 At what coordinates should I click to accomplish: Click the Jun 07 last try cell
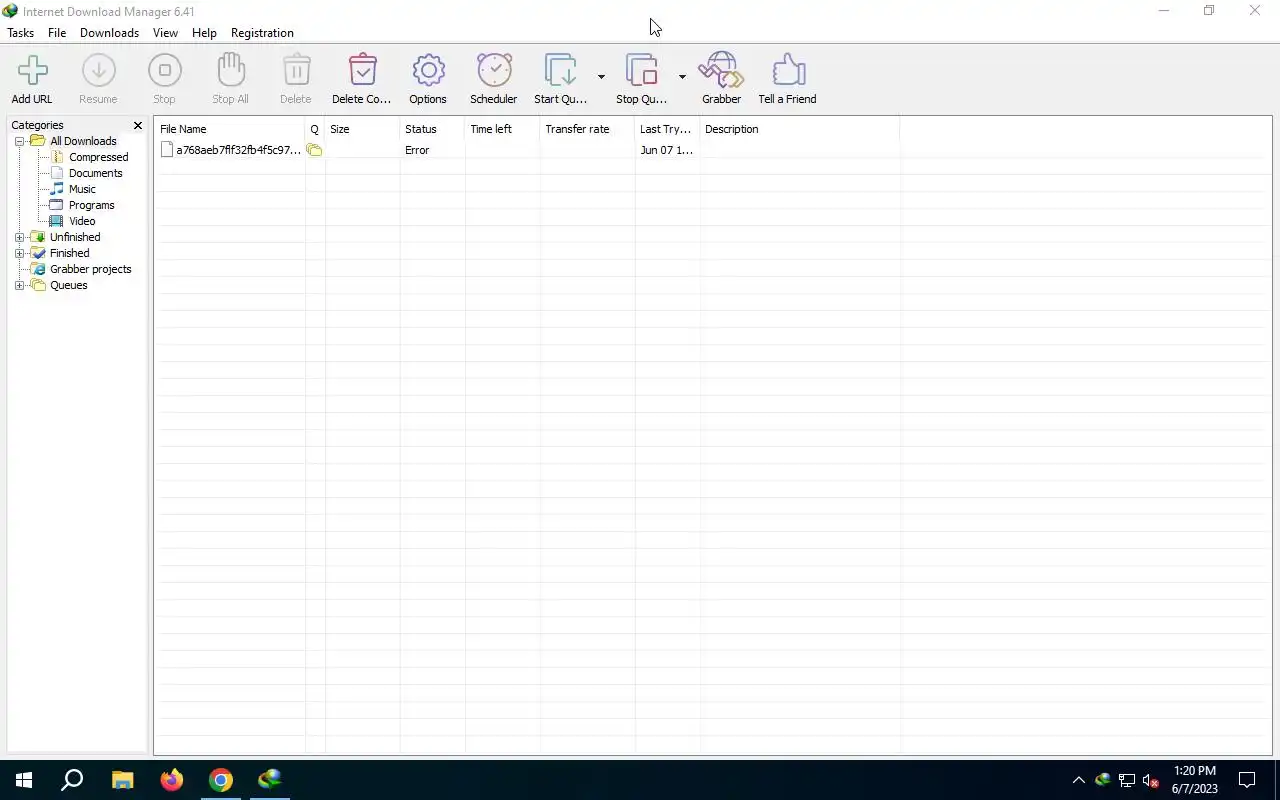click(x=666, y=150)
